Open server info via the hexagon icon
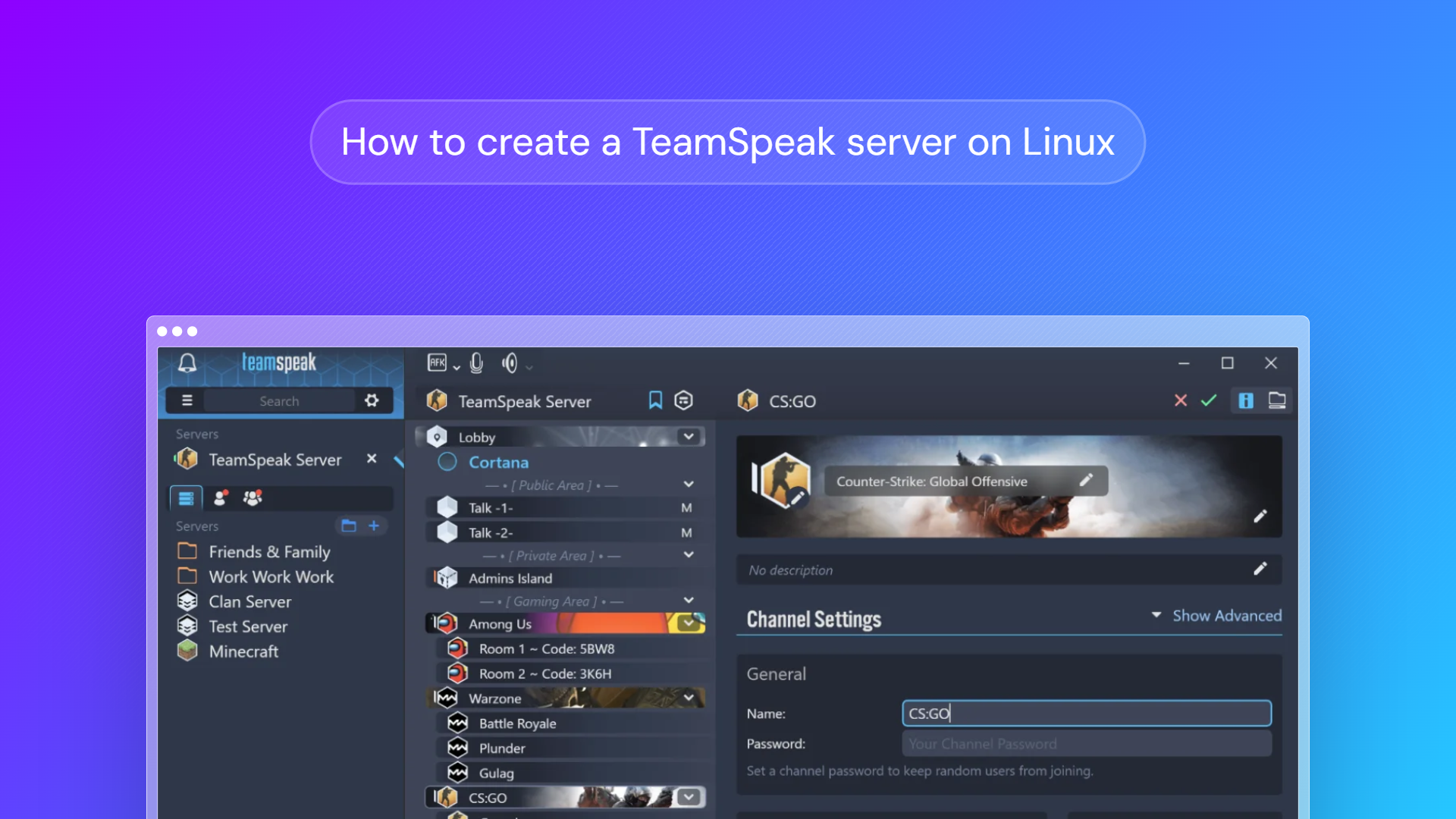 (683, 400)
